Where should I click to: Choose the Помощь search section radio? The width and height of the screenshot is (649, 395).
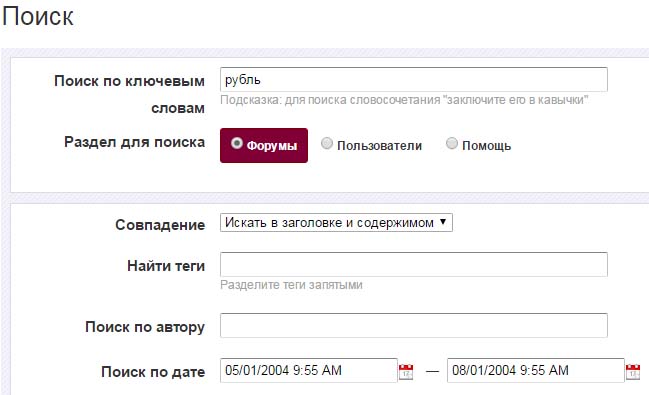(452, 144)
